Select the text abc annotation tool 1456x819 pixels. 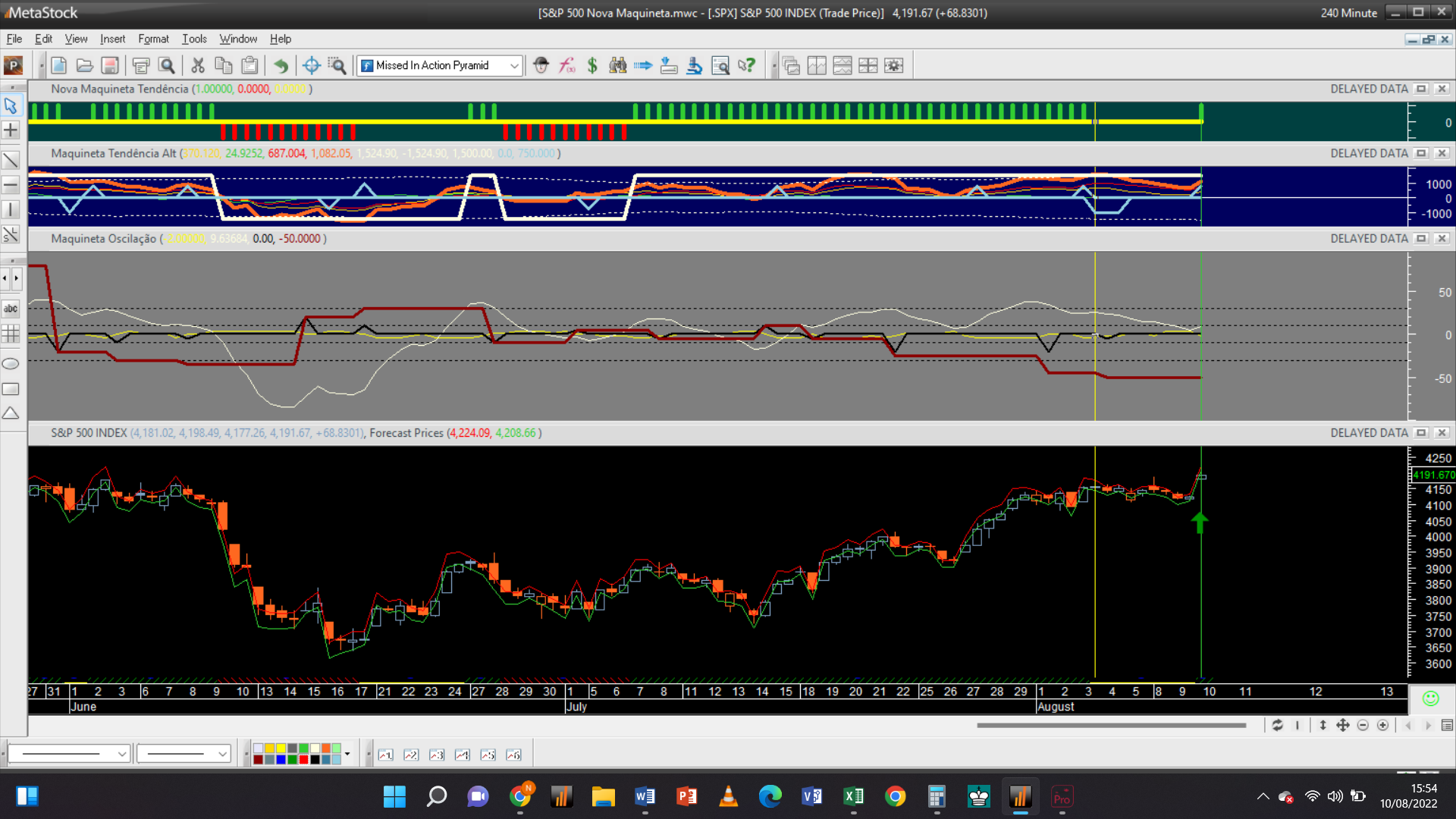(x=11, y=309)
